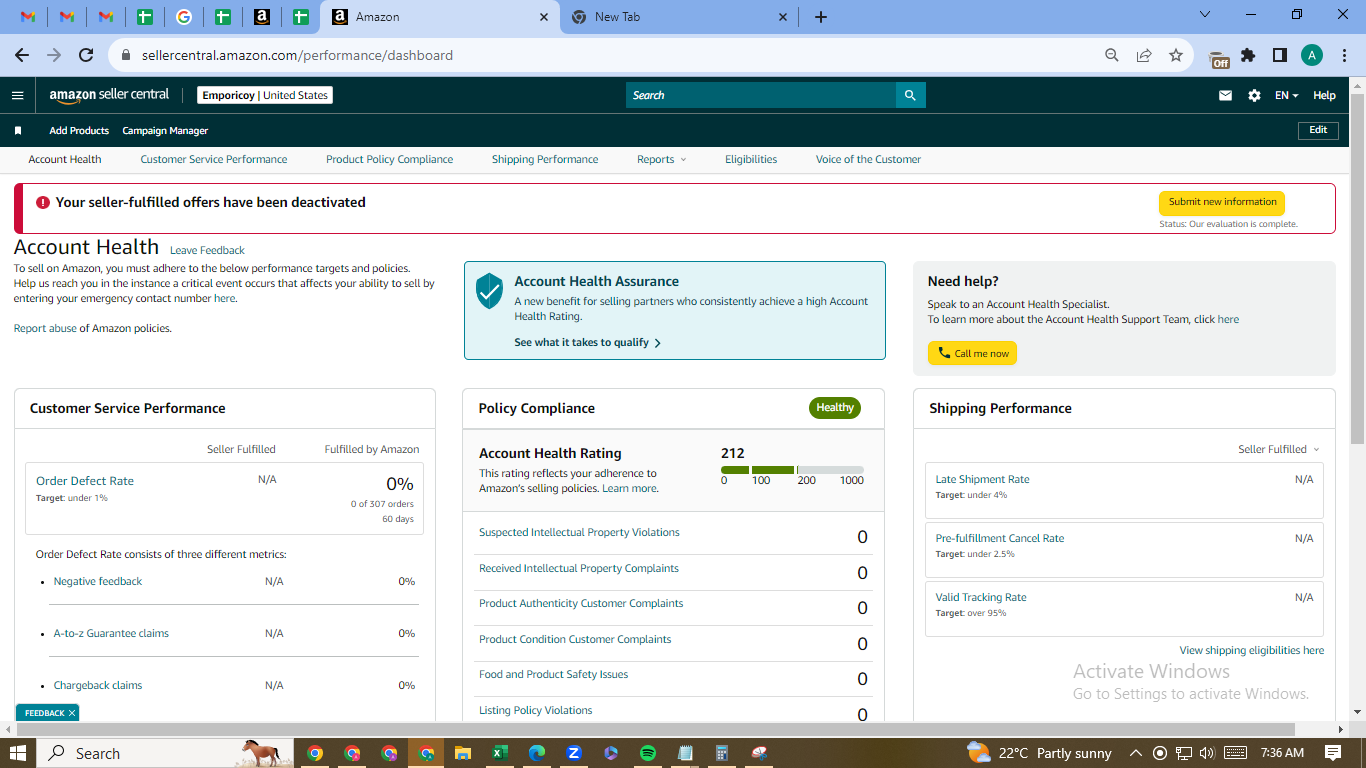This screenshot has width=1366, height=768.
Task: Click the zoom magnifier icon in address bar
Action: 1111,55
